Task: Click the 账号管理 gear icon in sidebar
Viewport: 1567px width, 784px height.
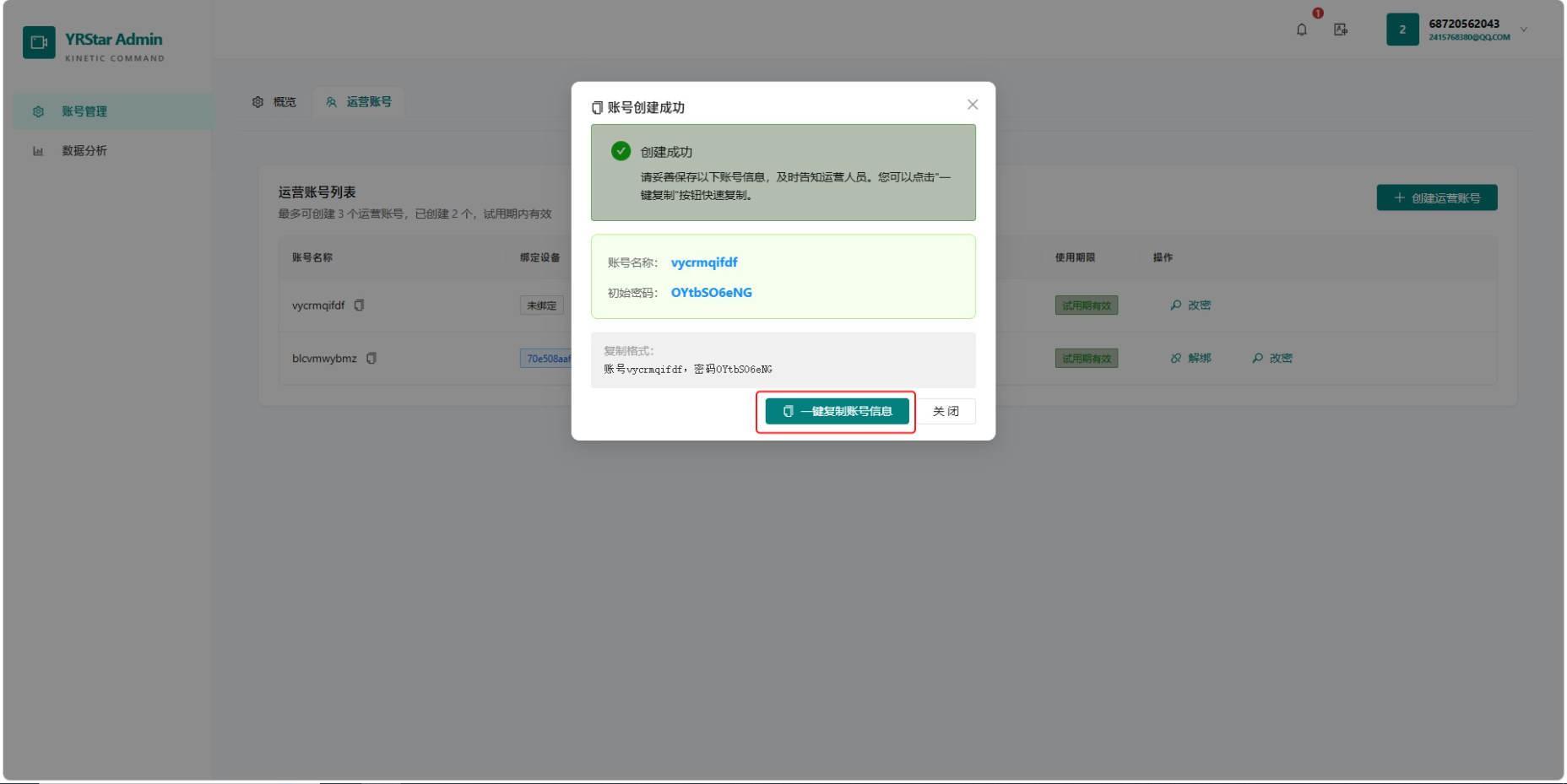Action: pyautogui.click(x=38, y=111)
